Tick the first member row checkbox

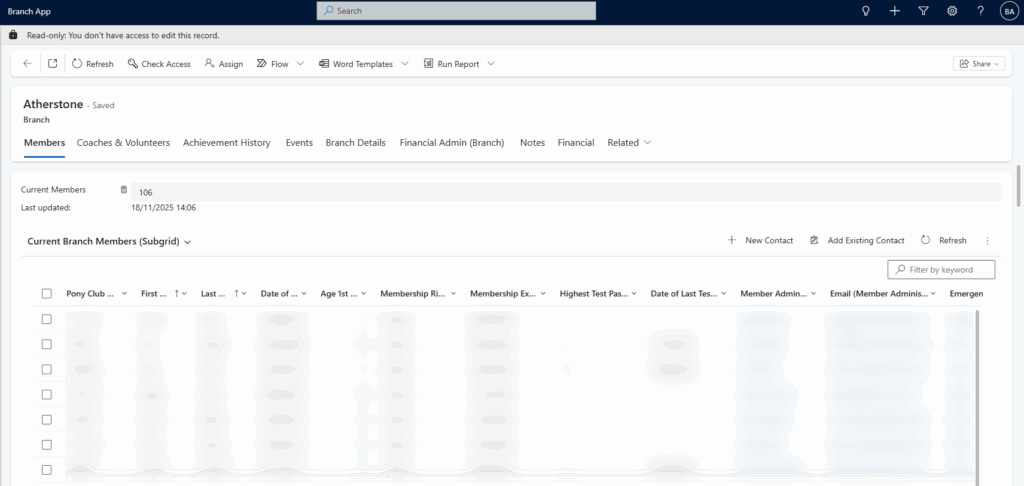click(x=47, y=319)
